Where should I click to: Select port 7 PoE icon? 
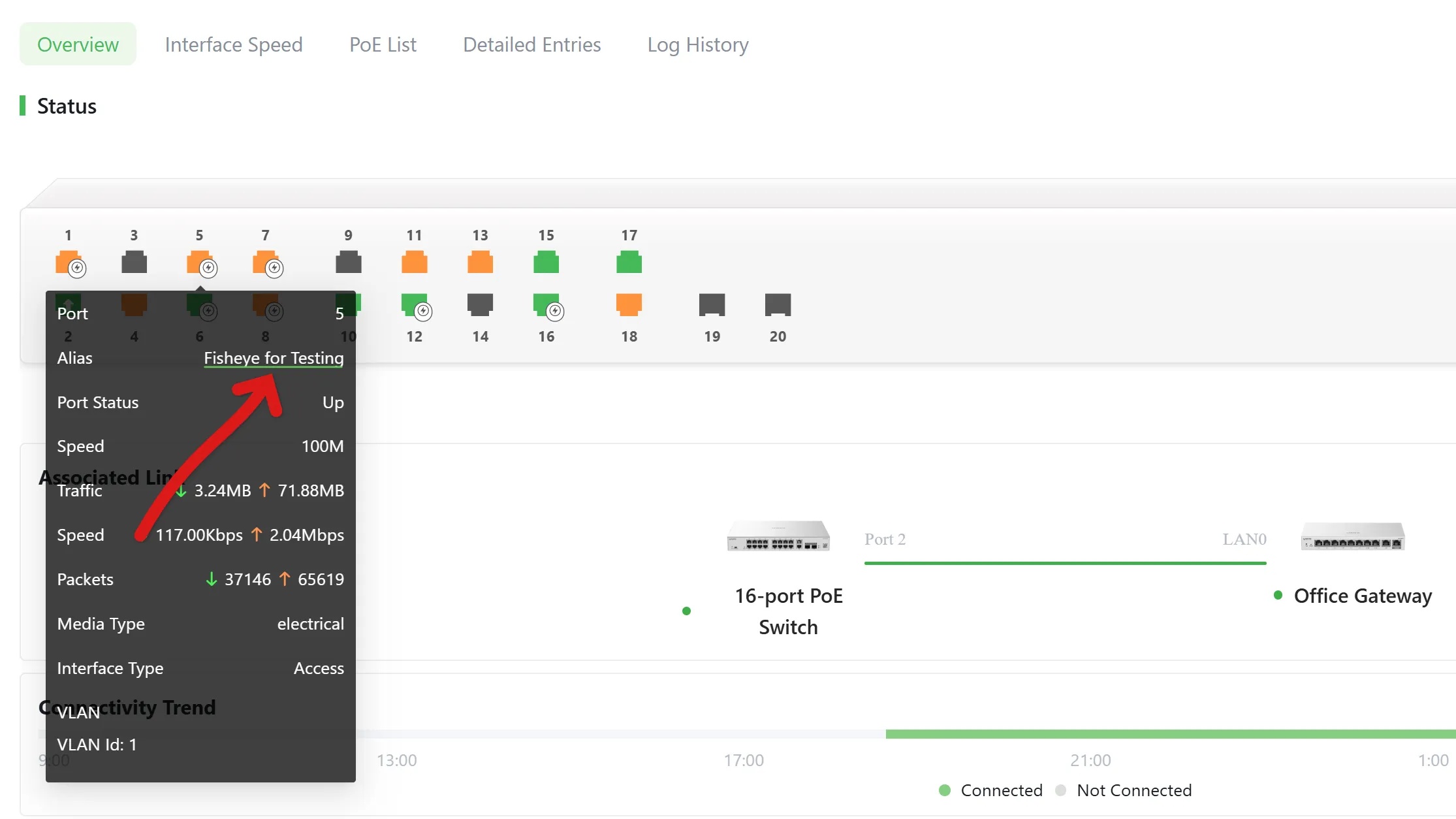pyautogui.click(x=266, y=263)
